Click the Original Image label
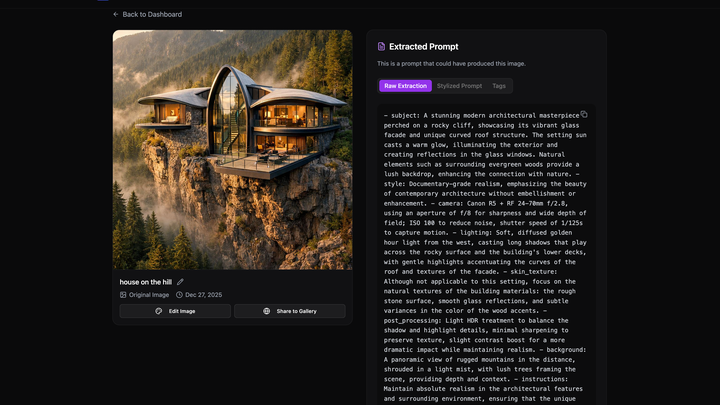The width and height of the screenshot is (720, 405). [x=149, y=295]
